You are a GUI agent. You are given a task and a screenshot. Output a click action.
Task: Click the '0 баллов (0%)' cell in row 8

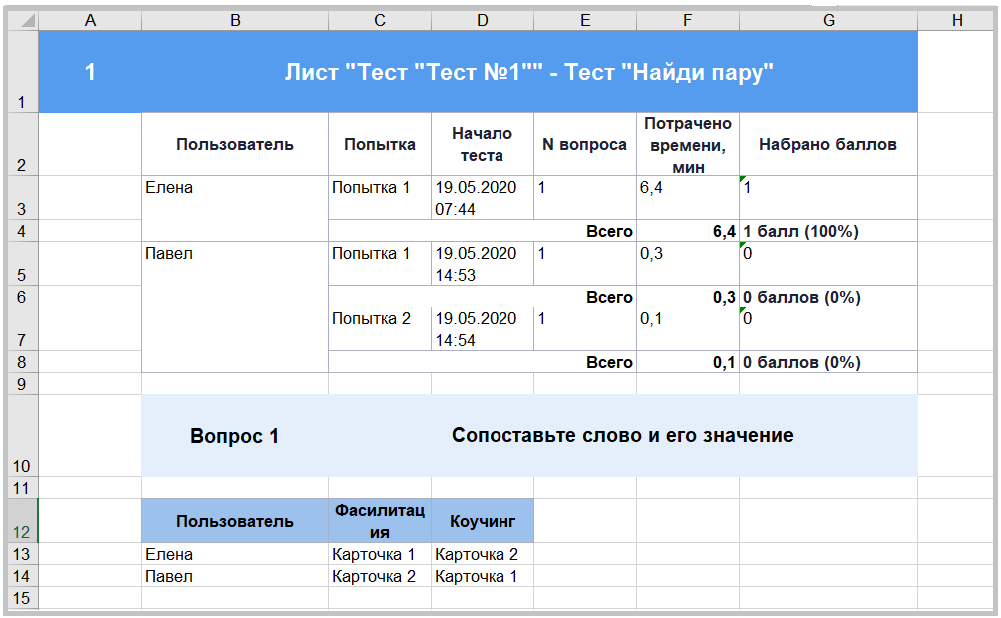pyautogui.click(x=829, y=361)
